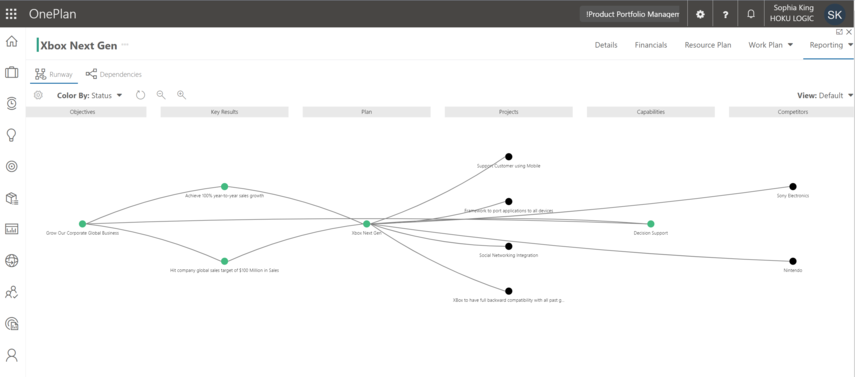Open the Resource Plan tab
This screenshot has height=377, width=855.
click(708, 45)
